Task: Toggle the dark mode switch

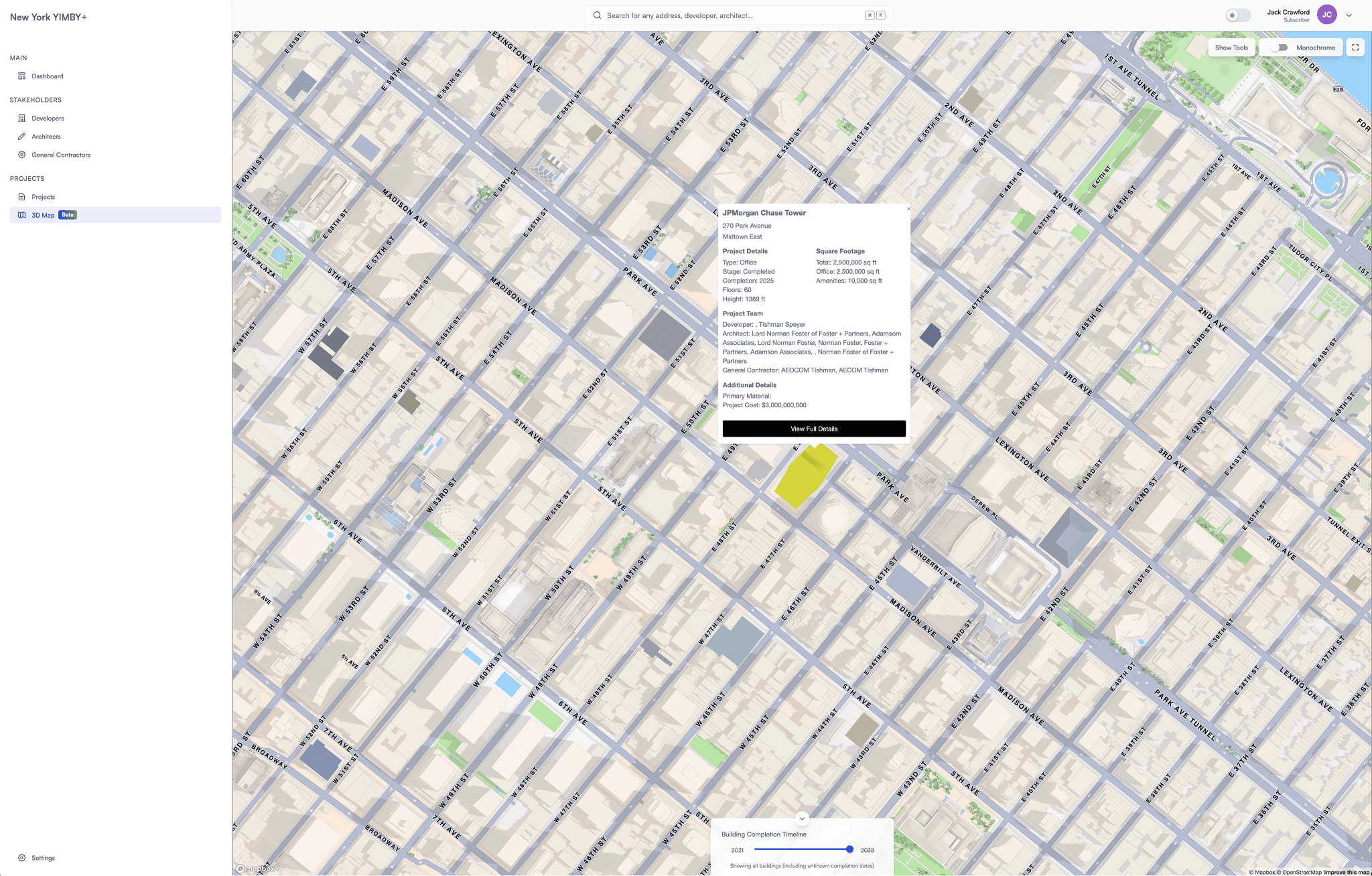Action: coord(1237,15)
